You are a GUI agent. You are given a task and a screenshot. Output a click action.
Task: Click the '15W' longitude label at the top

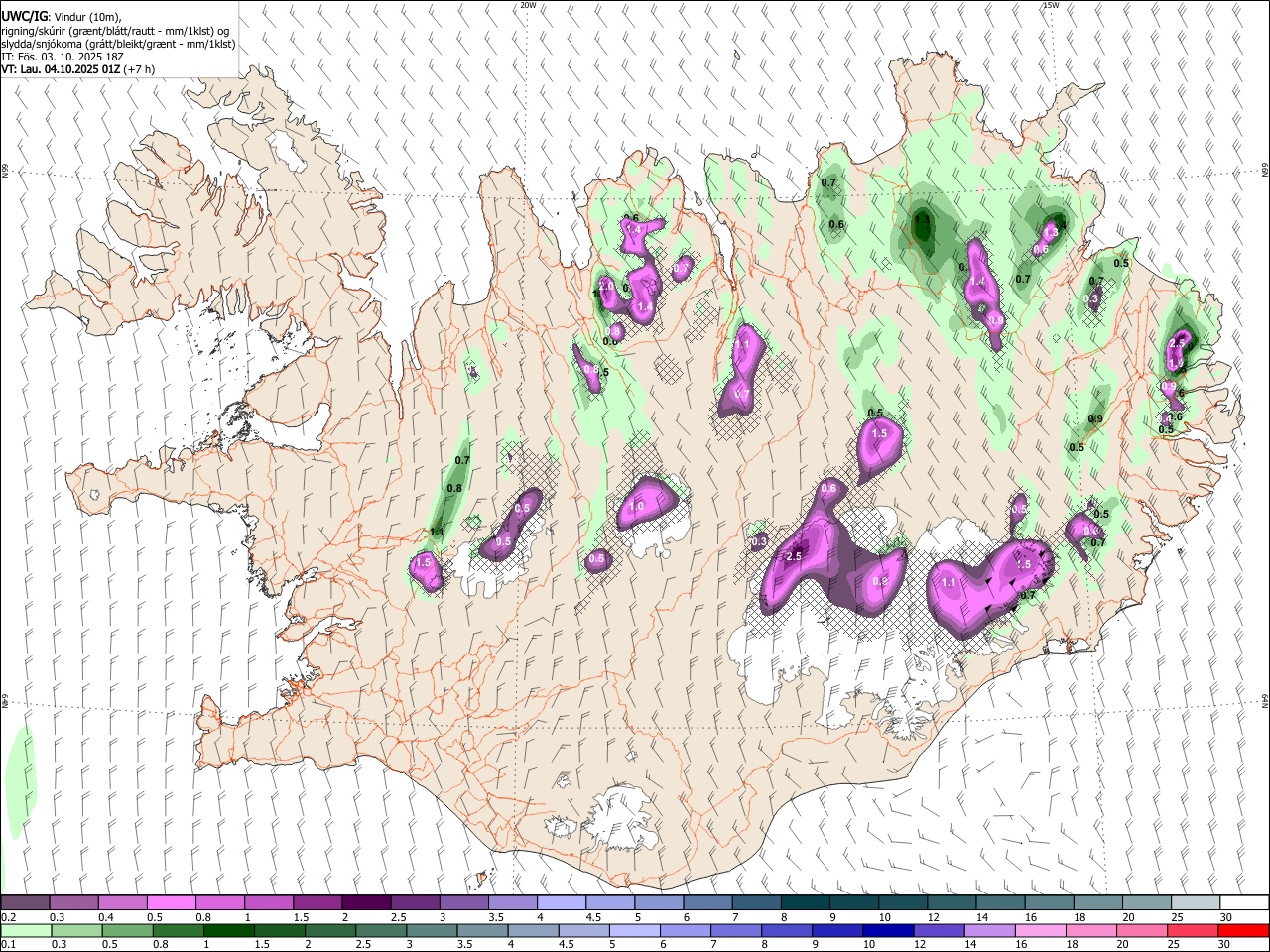[x=1051, y=5]
